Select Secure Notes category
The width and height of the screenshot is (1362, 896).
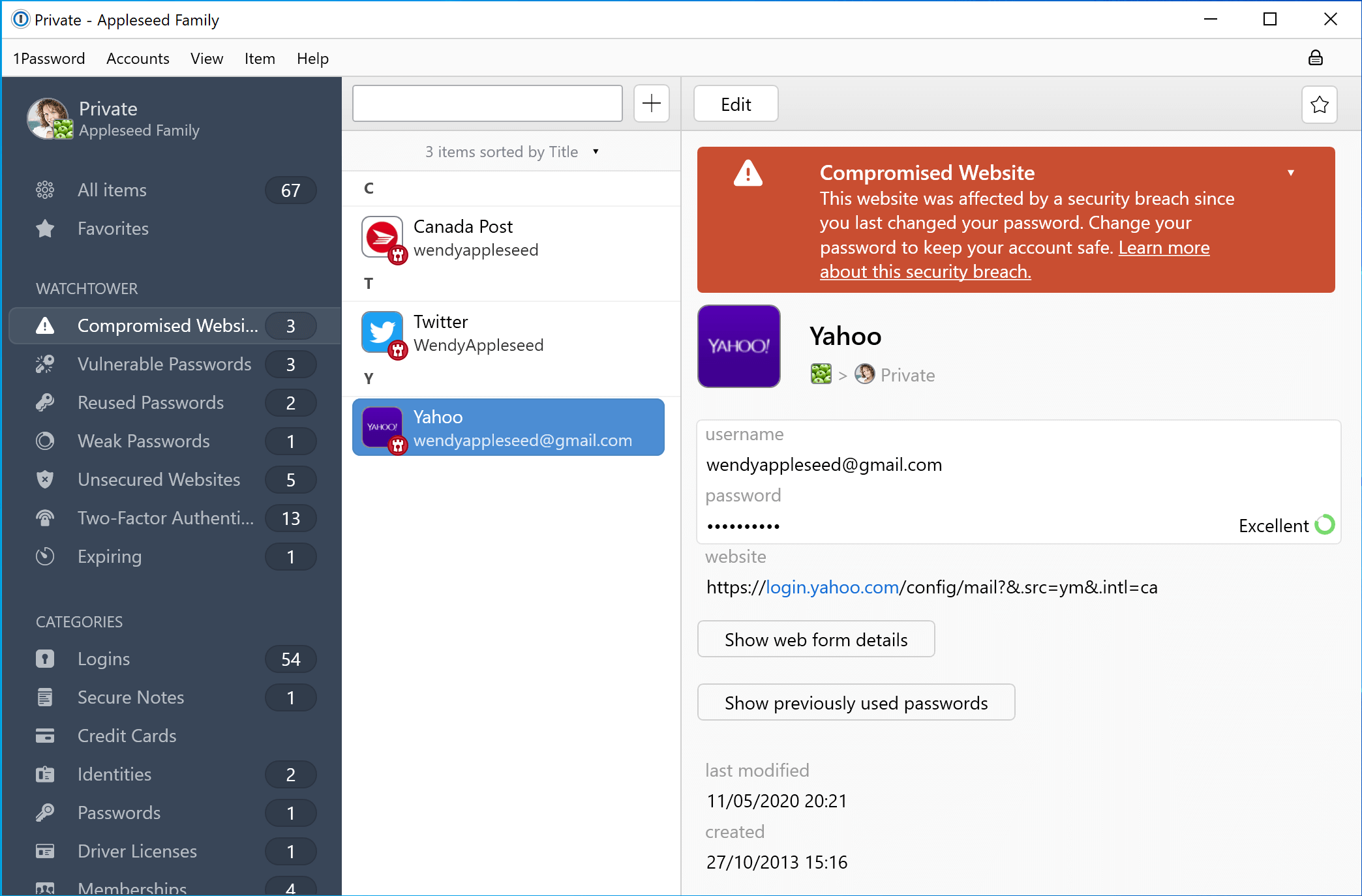[175, 697]
